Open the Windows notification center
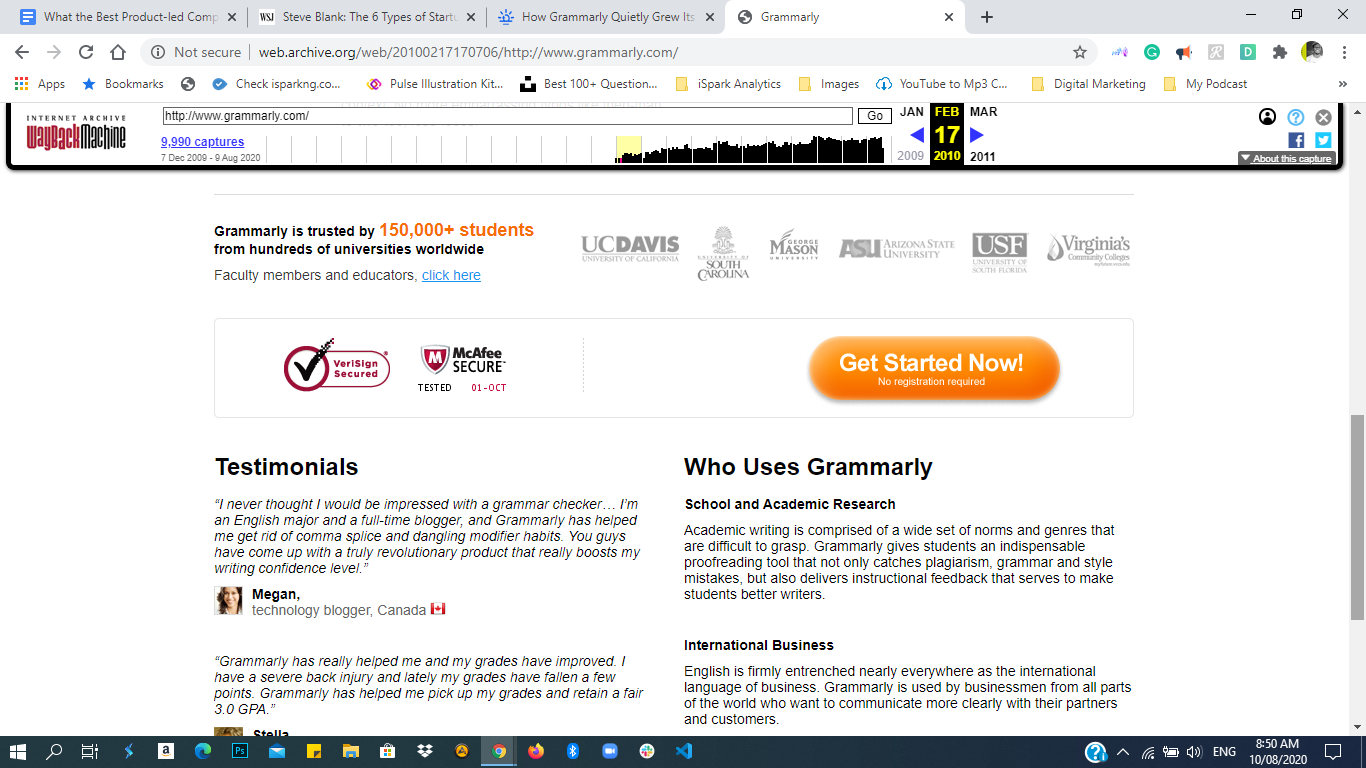 click(1332, 750)
